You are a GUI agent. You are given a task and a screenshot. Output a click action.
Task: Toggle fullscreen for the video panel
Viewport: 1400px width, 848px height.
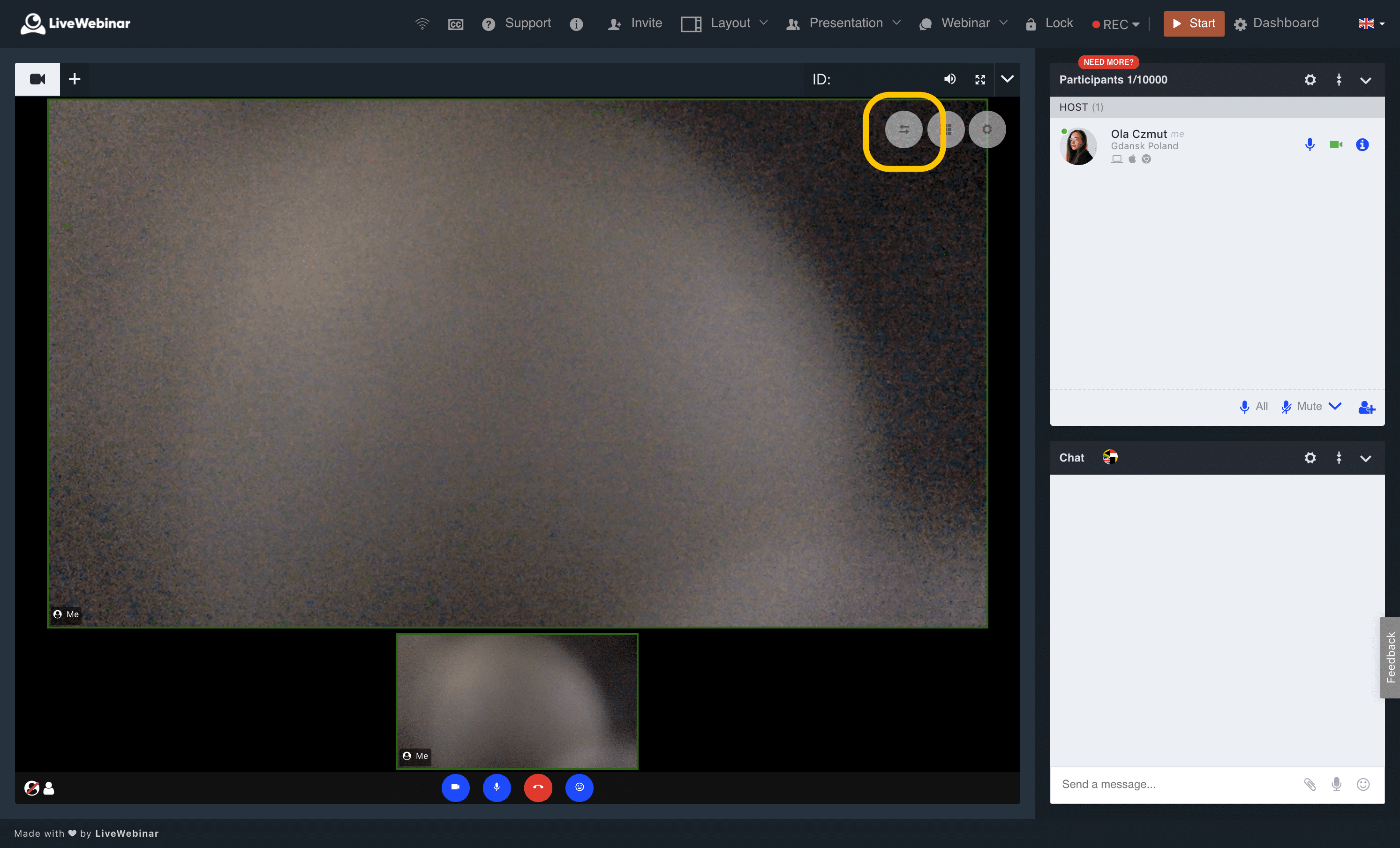pyautogui.click(x=980, y=80)
